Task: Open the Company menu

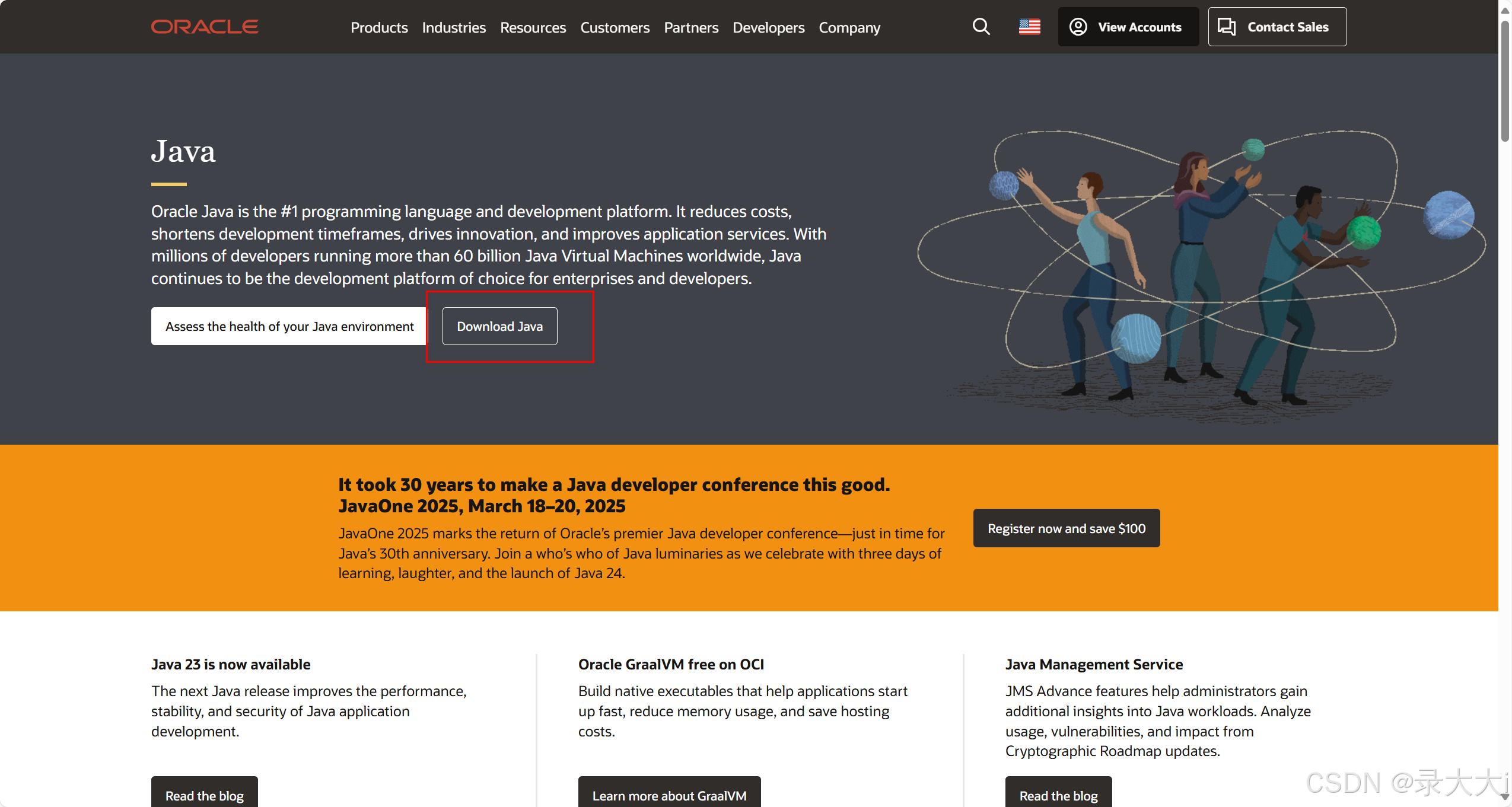Action: click(849, 27)
